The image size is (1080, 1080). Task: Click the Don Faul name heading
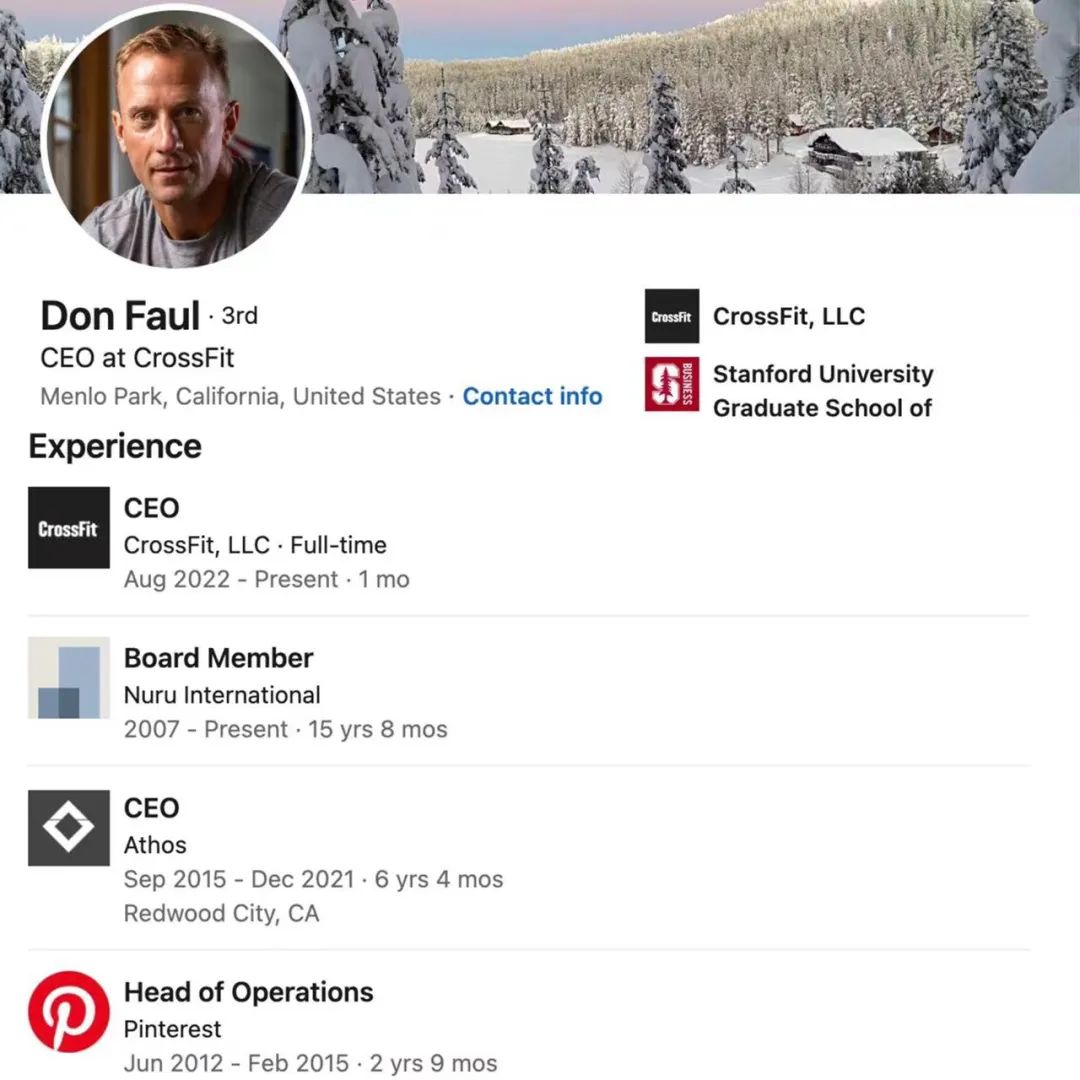pyautogui.click(x=120, y=316)
